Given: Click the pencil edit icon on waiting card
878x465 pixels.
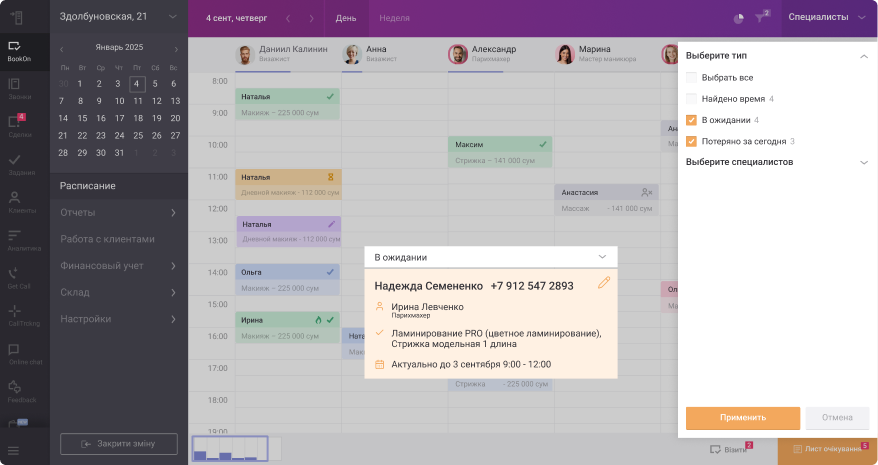Looking at the screenshot, I should 603,283.
